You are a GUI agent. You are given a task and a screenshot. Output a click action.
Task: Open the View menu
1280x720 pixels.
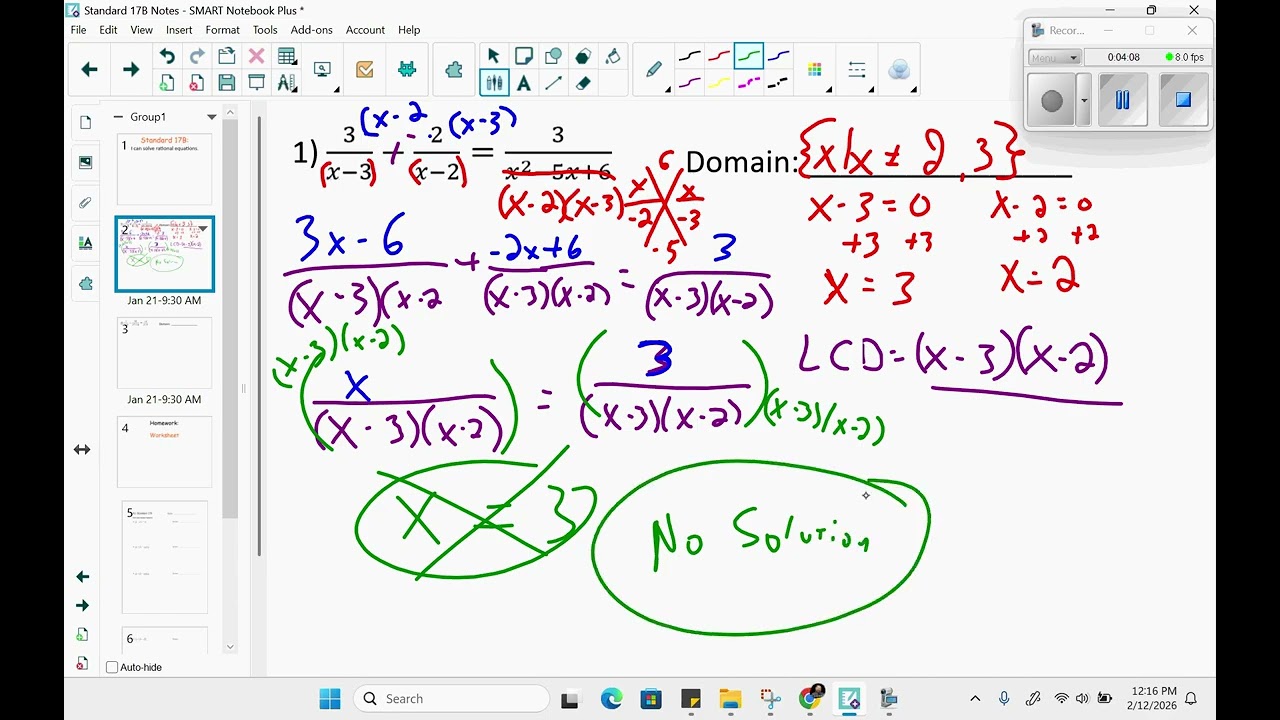pos(141,30)
